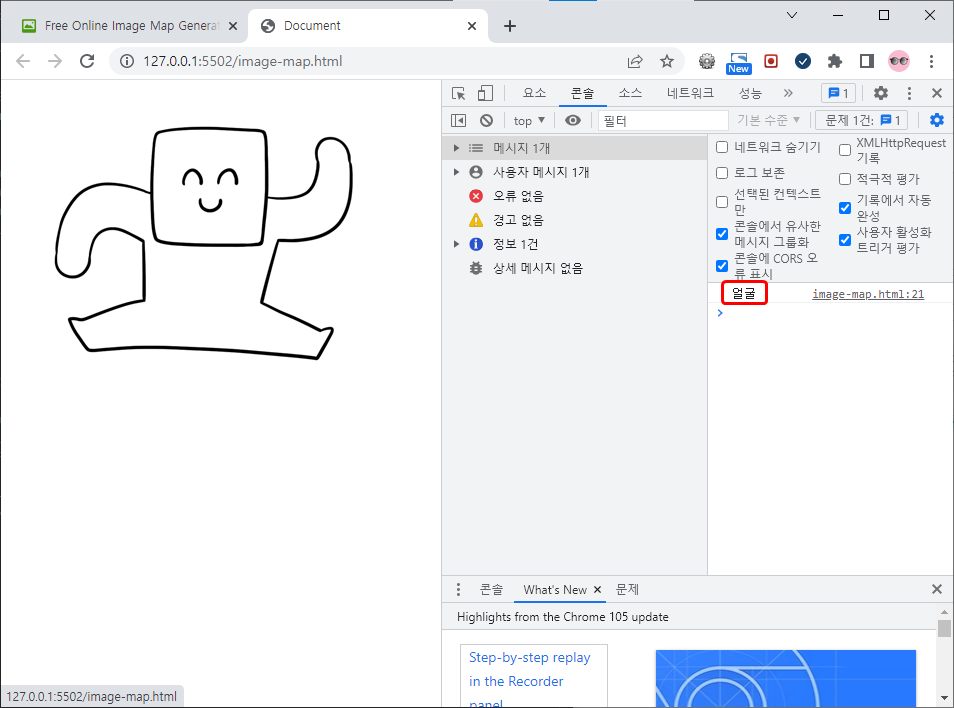Select 상세 메시지 없음 sidebar row
Screen dimensions: 954x708
(x=574, y=268)
